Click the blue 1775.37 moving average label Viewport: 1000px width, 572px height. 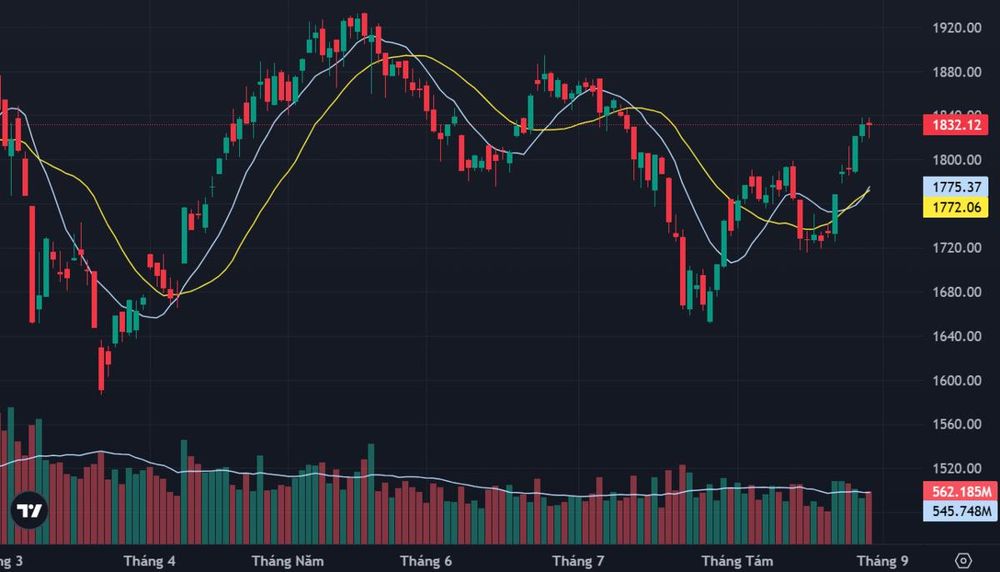pos(955,187)
